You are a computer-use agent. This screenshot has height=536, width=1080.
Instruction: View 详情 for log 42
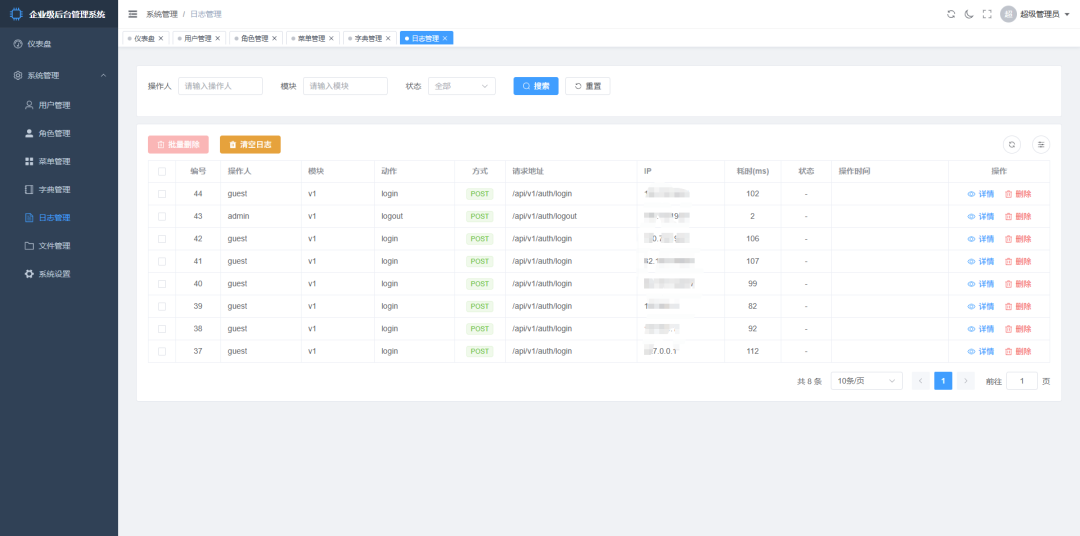point(981,239)
